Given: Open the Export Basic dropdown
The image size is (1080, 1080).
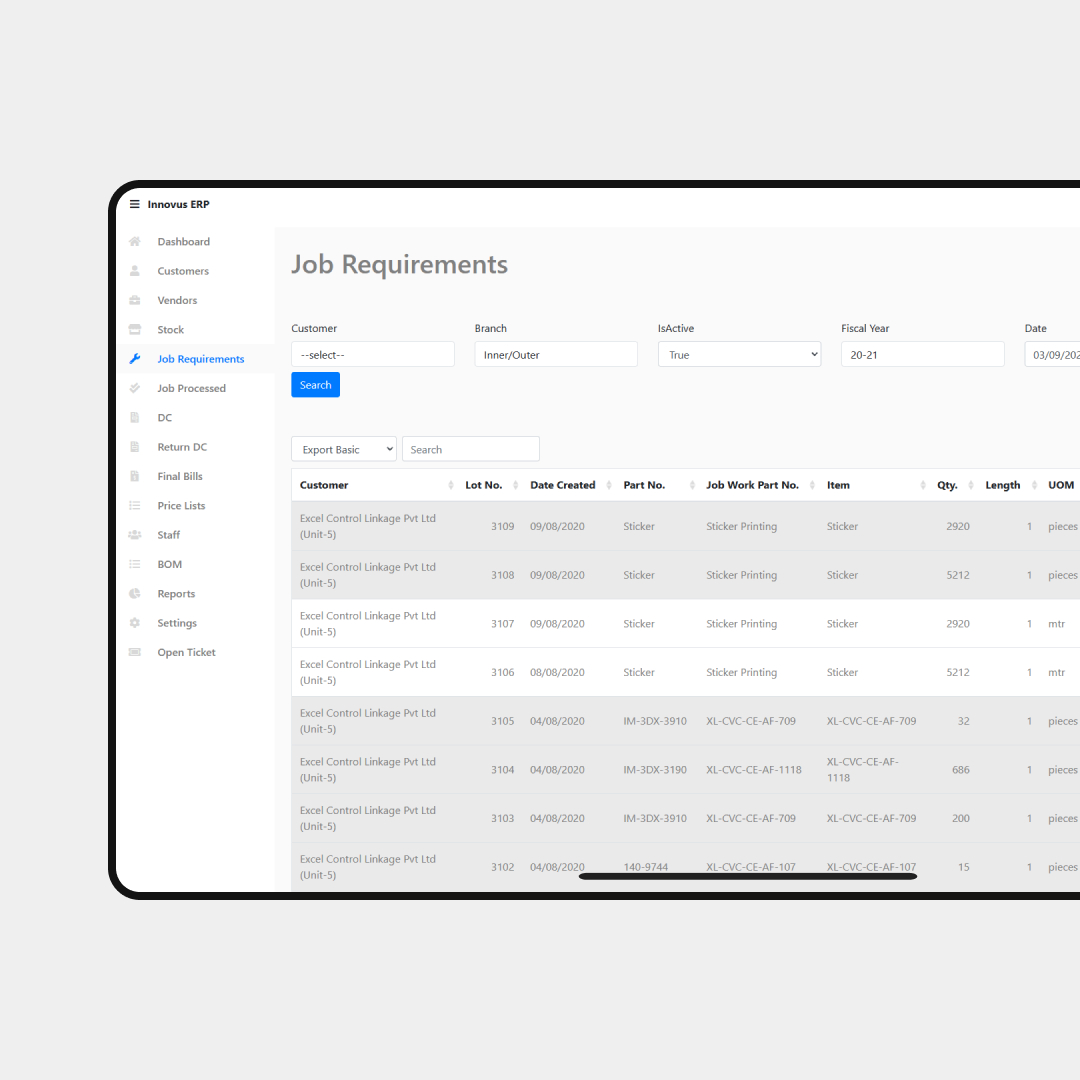Looking at the screenshot, I should [343, 450].
